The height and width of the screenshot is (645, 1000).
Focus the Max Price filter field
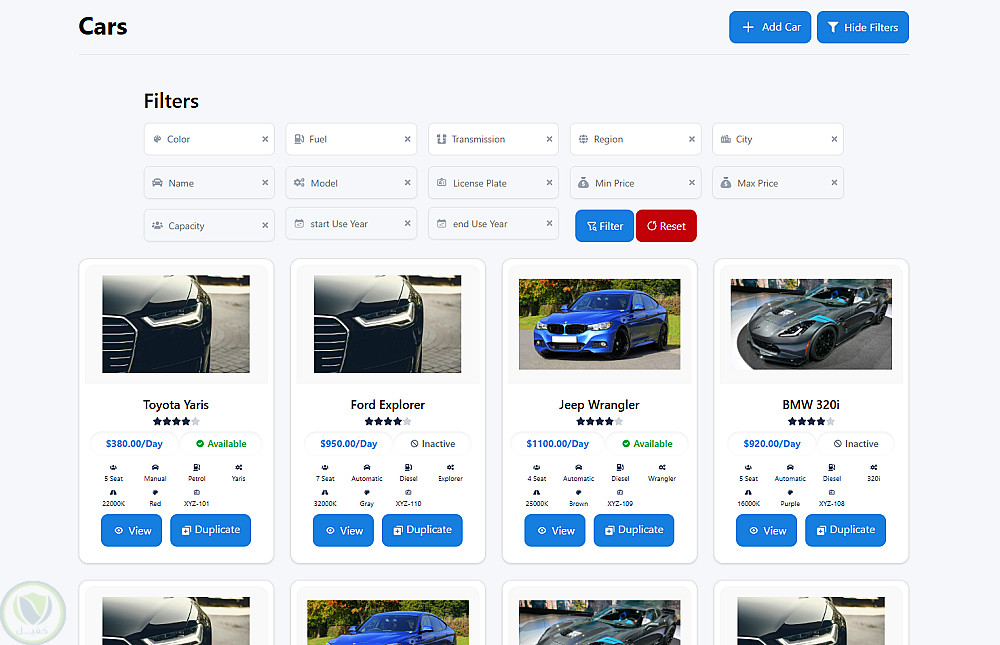pyautogui.click(x=777, y=183)
